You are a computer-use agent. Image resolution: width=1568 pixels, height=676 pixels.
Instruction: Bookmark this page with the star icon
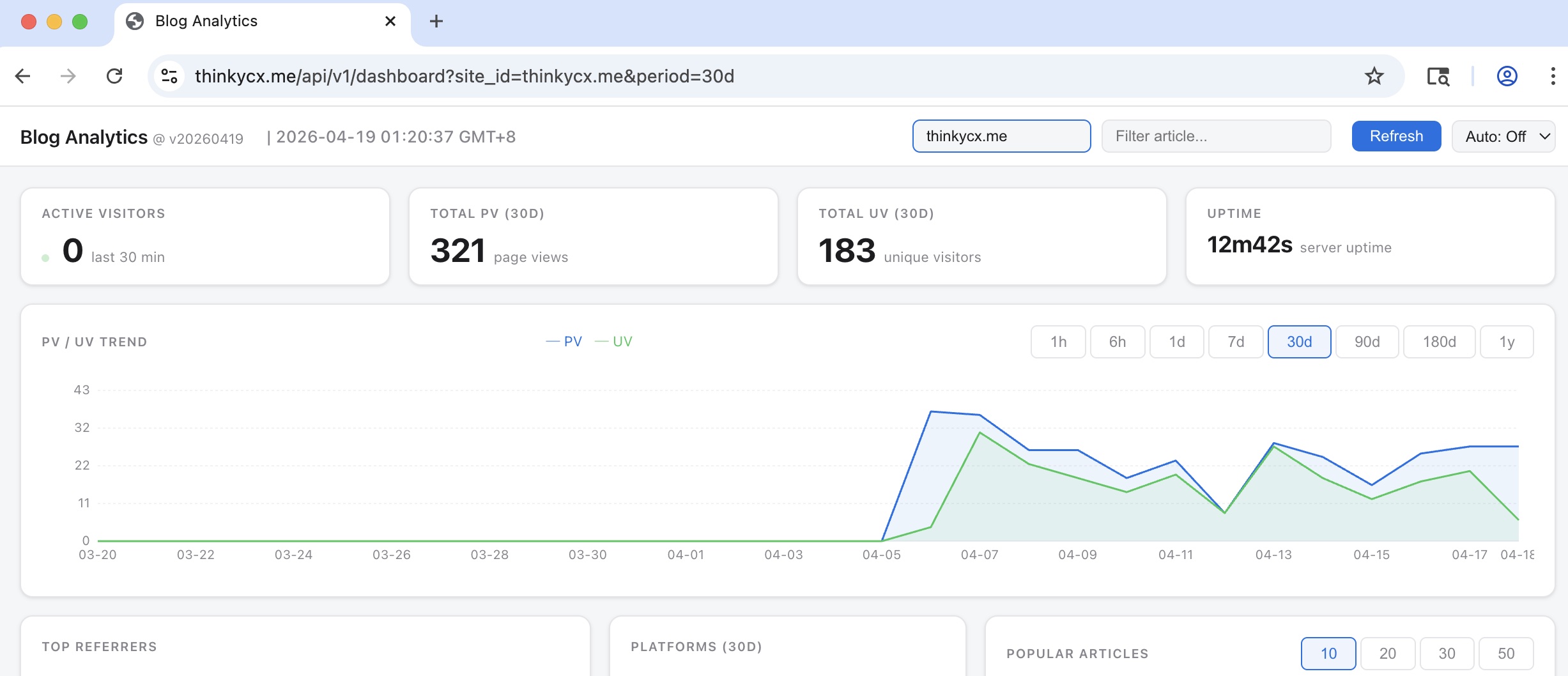pos(1374,76)
